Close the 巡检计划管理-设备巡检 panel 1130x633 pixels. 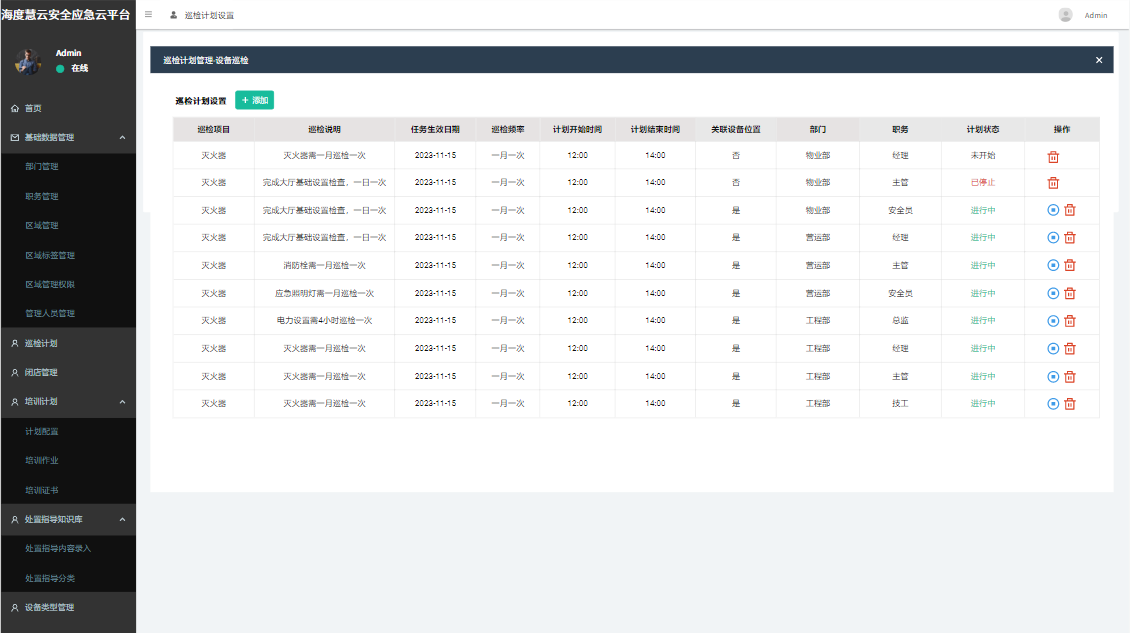[x=1099, y=60]
